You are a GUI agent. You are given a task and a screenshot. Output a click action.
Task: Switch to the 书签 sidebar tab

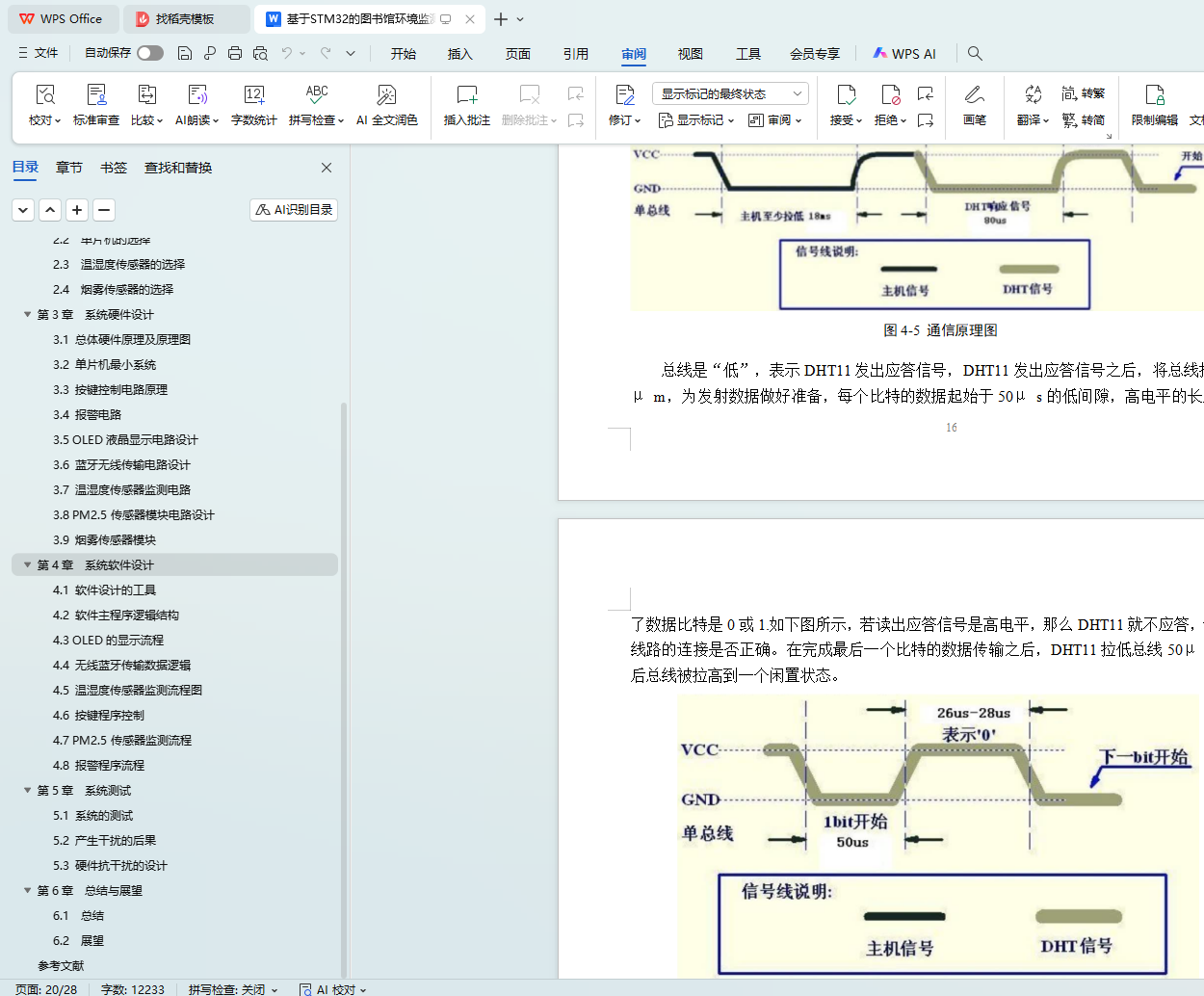(114, 168)
